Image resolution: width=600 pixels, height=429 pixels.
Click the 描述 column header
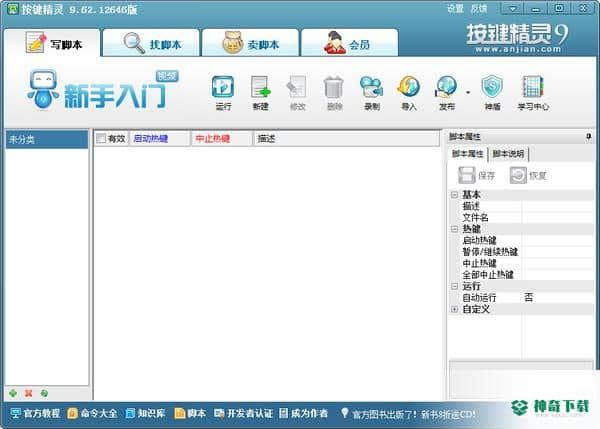[347, 139]
